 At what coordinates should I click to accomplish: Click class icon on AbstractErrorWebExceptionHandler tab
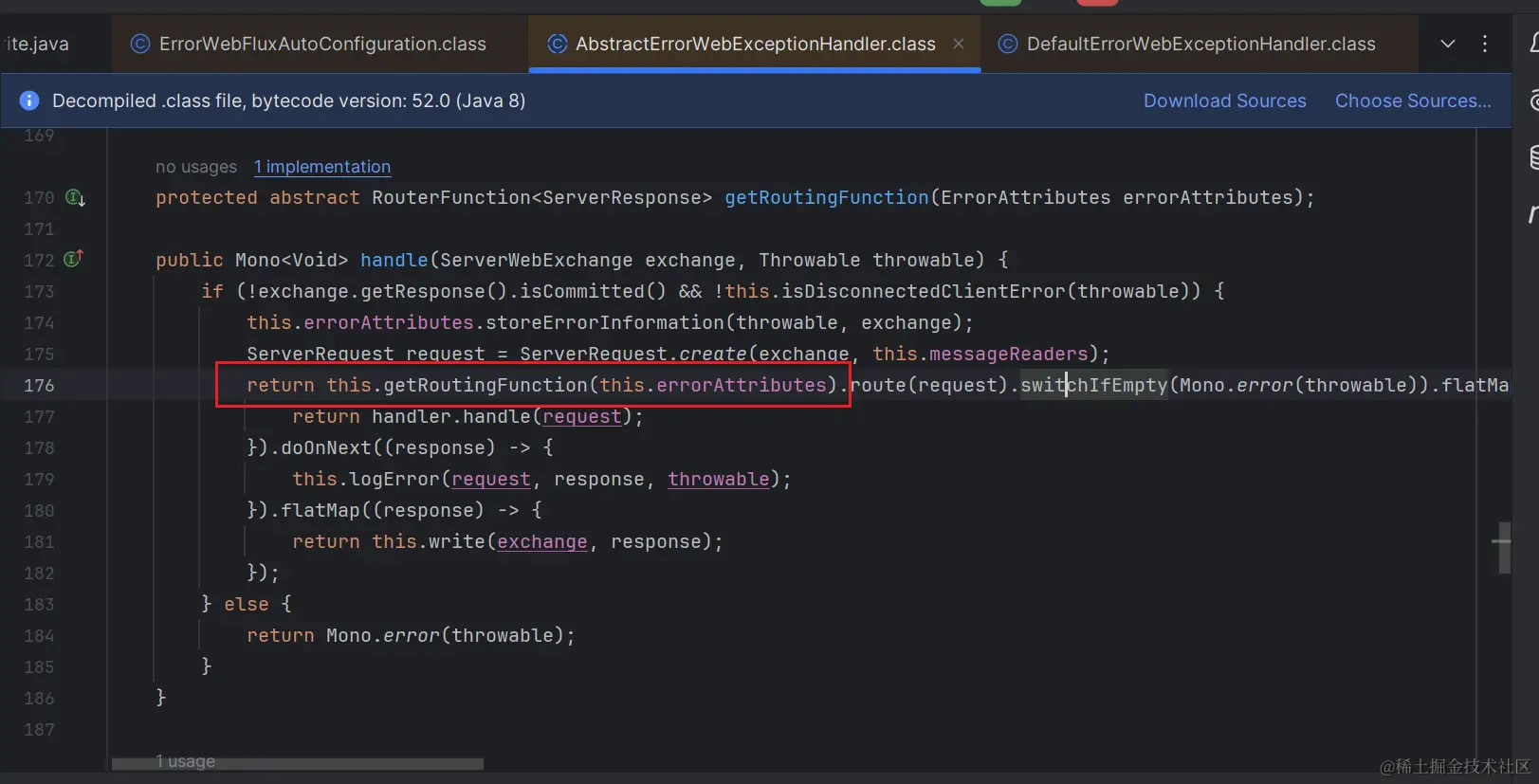pos(558,44)
